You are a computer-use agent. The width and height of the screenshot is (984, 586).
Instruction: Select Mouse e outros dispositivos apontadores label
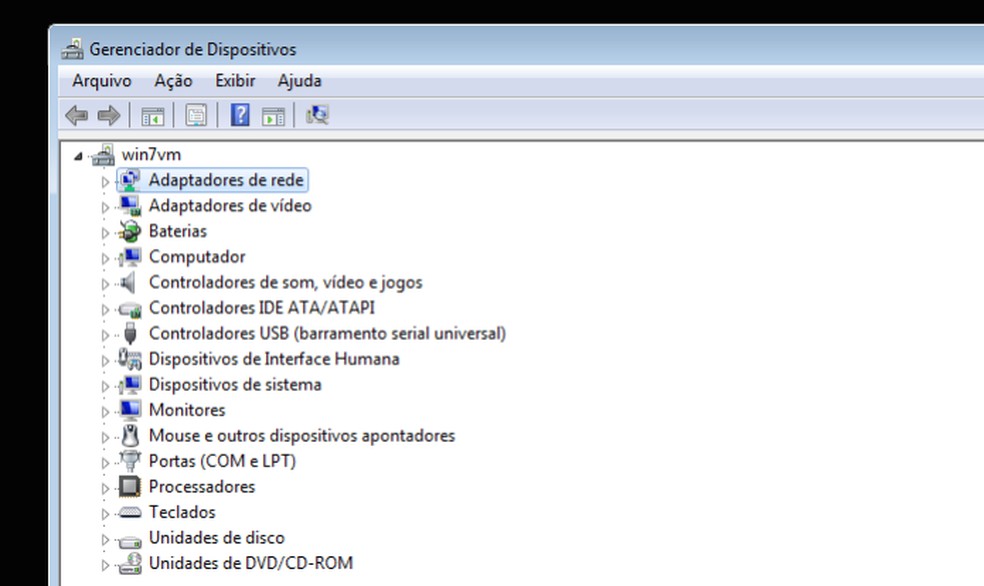point(302,436)
